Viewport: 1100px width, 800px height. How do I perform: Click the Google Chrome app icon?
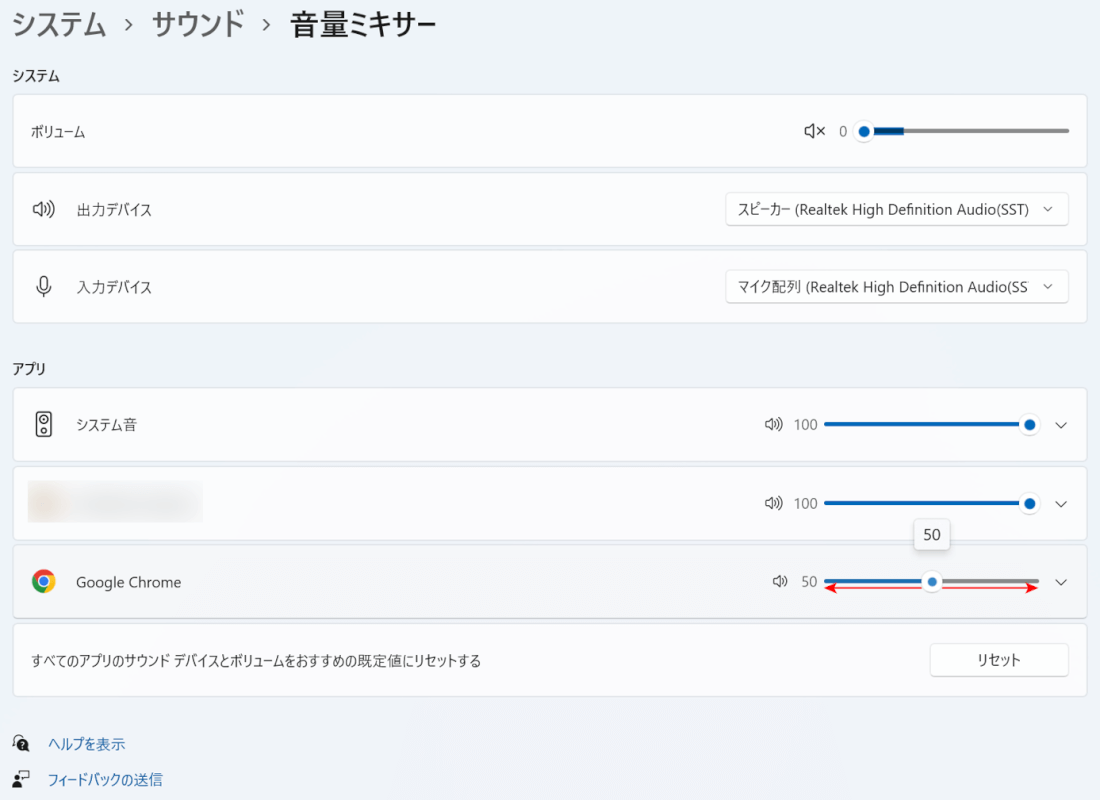coord(43,582)
